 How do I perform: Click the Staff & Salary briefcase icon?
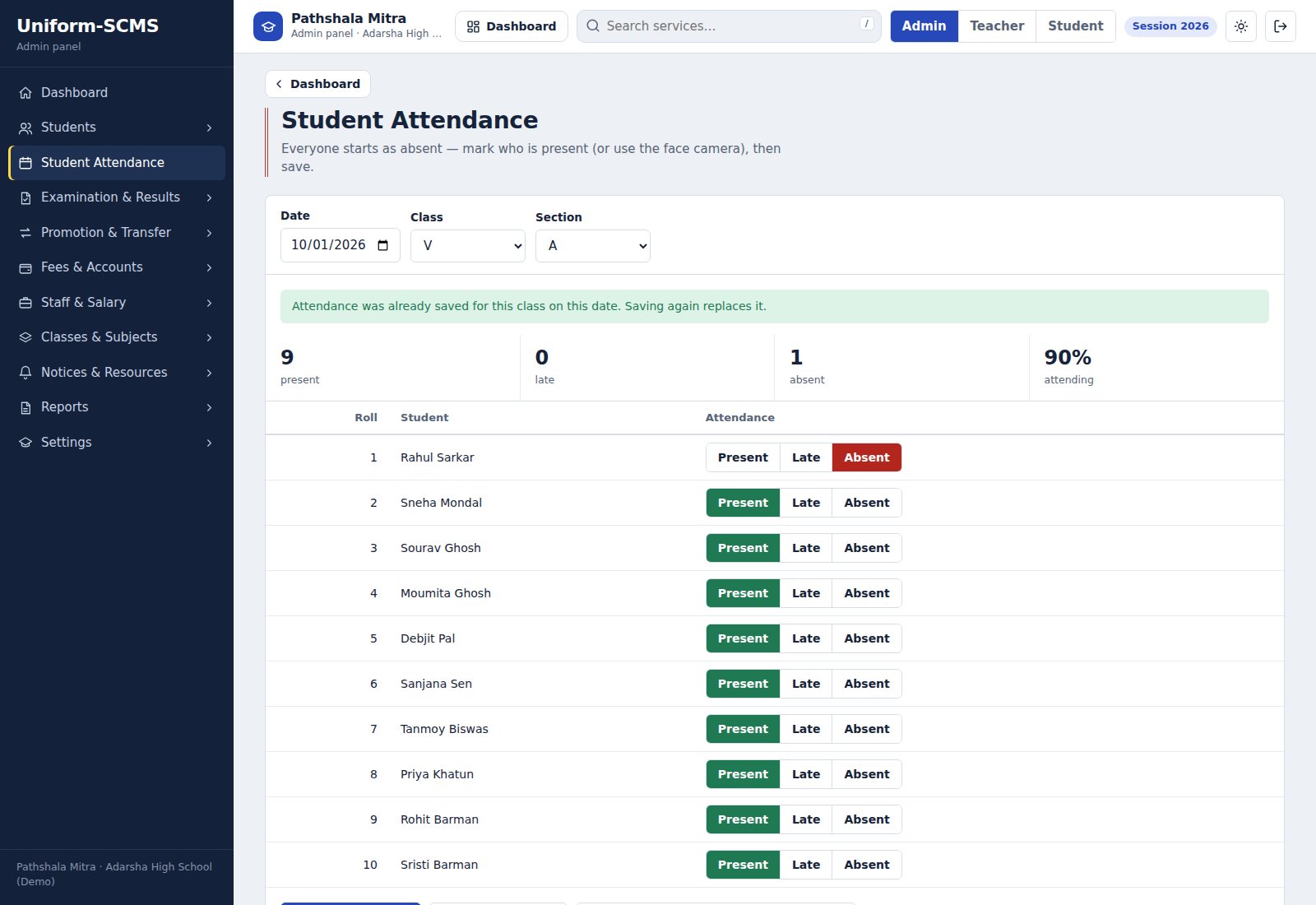click(25, 303)
